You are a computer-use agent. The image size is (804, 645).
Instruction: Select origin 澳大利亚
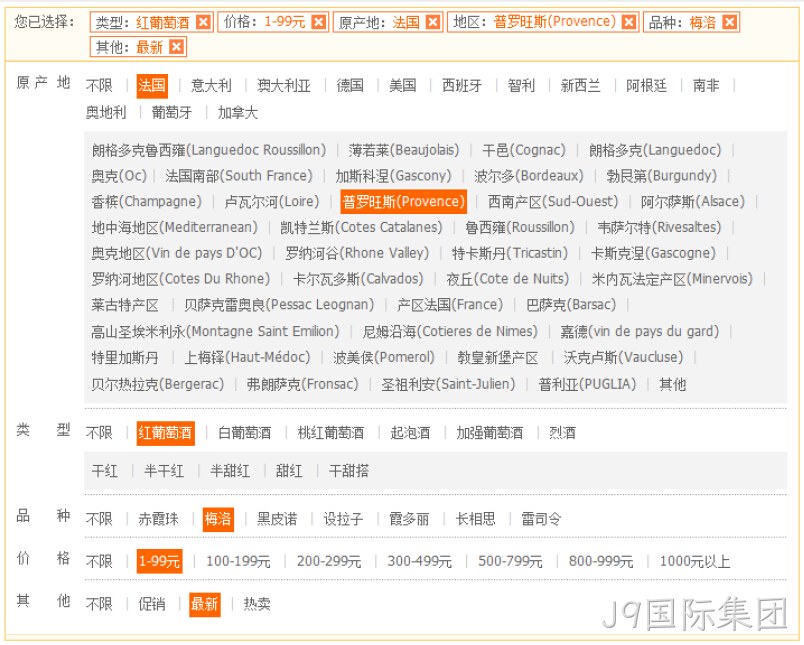(284, 86)
